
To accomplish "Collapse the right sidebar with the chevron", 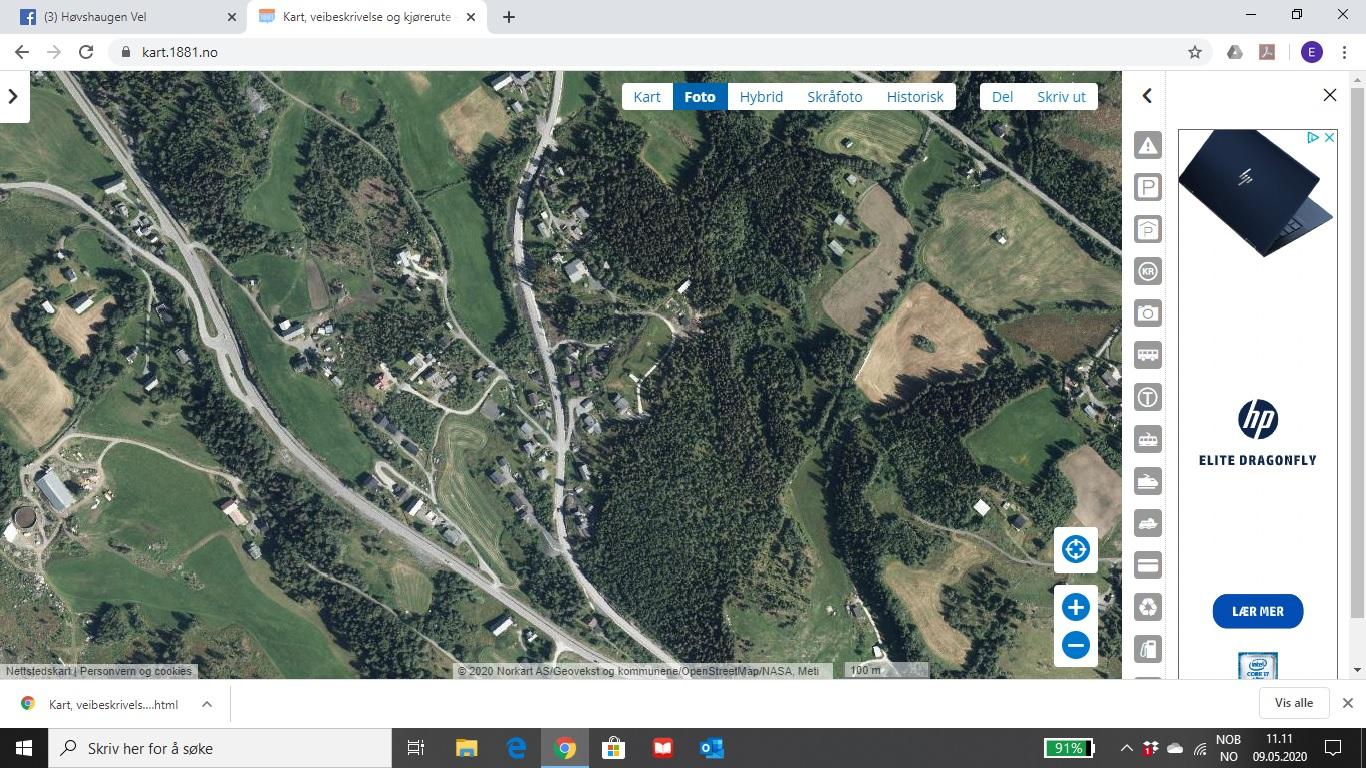I will pos(1147,96).
